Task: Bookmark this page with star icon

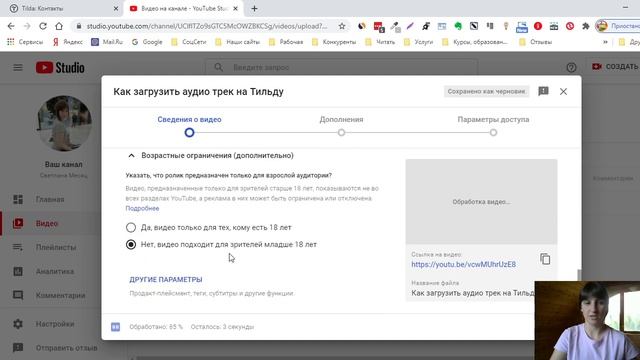Action: (342, 26)
